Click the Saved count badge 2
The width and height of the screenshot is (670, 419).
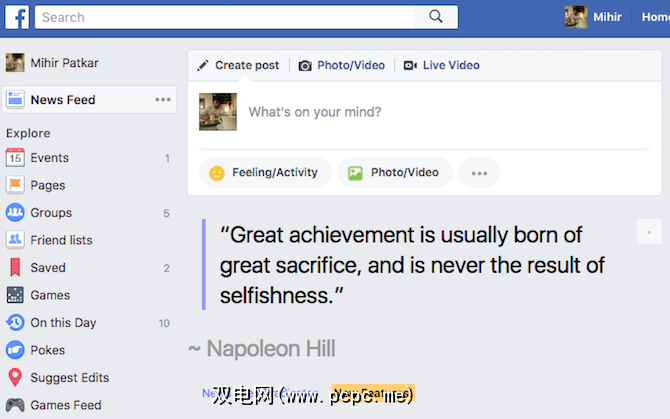pos(166,268)
